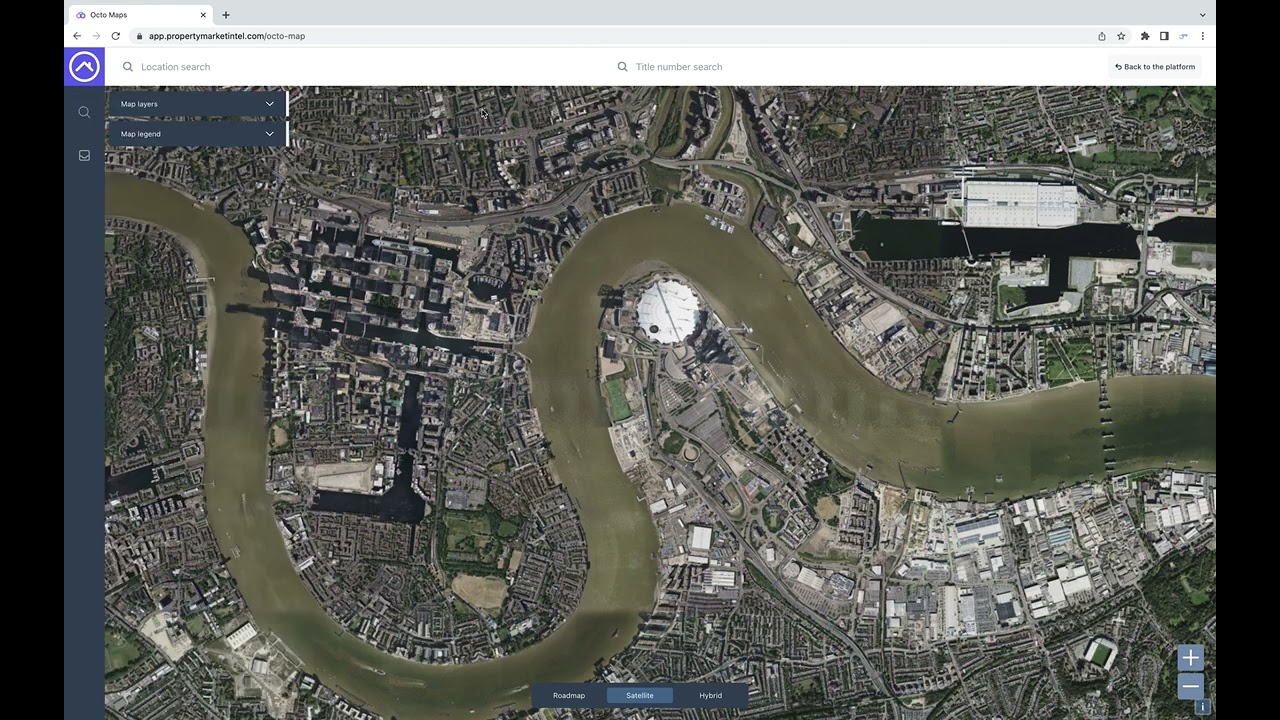This screenshot has width=1280, height=720.
Task: Click the Location search magnifier icon
Action: coord(128,67)
